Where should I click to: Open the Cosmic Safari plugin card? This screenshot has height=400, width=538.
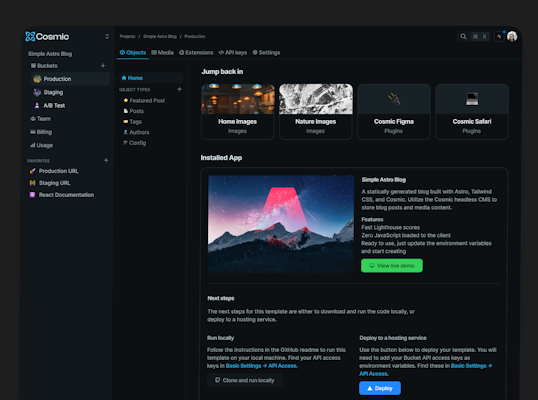click(x=472, y=111)
